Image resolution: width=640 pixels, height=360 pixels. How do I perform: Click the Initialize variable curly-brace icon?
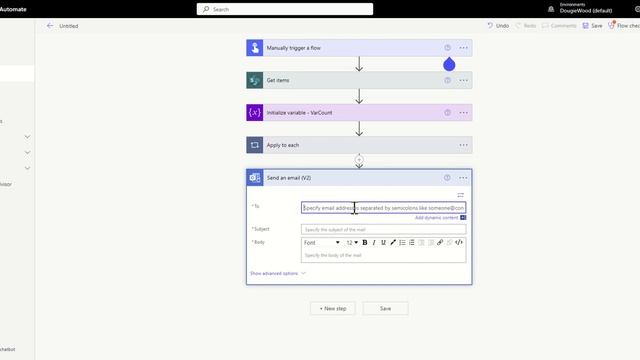[x=255, y=113]
